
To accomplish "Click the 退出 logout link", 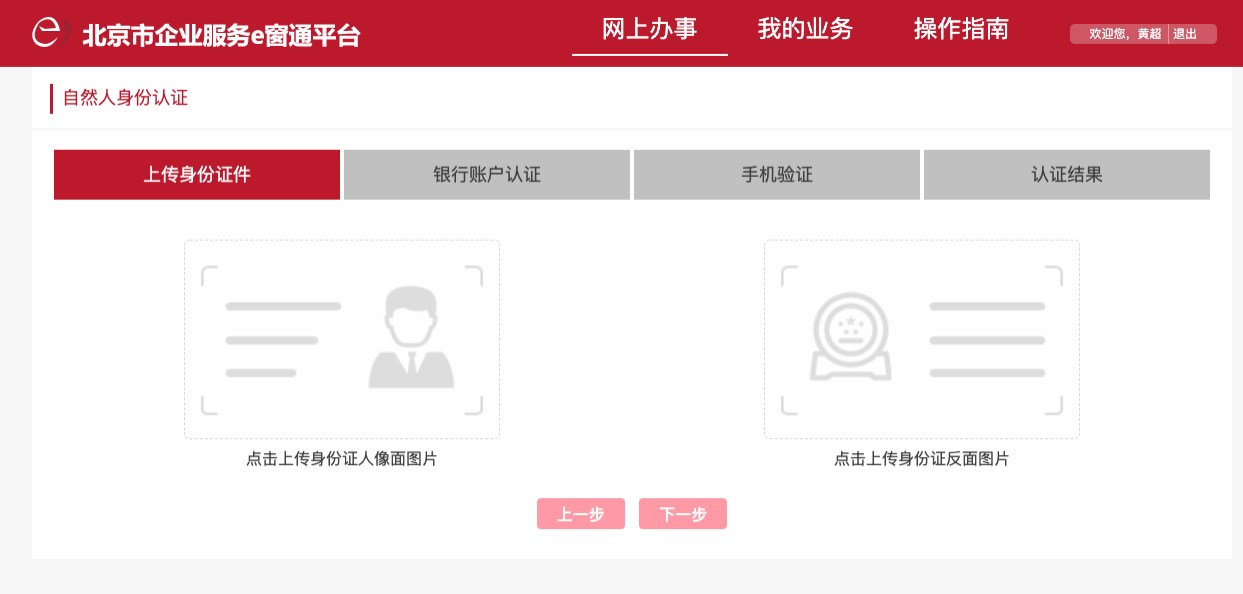I will tap(1185, 34).
